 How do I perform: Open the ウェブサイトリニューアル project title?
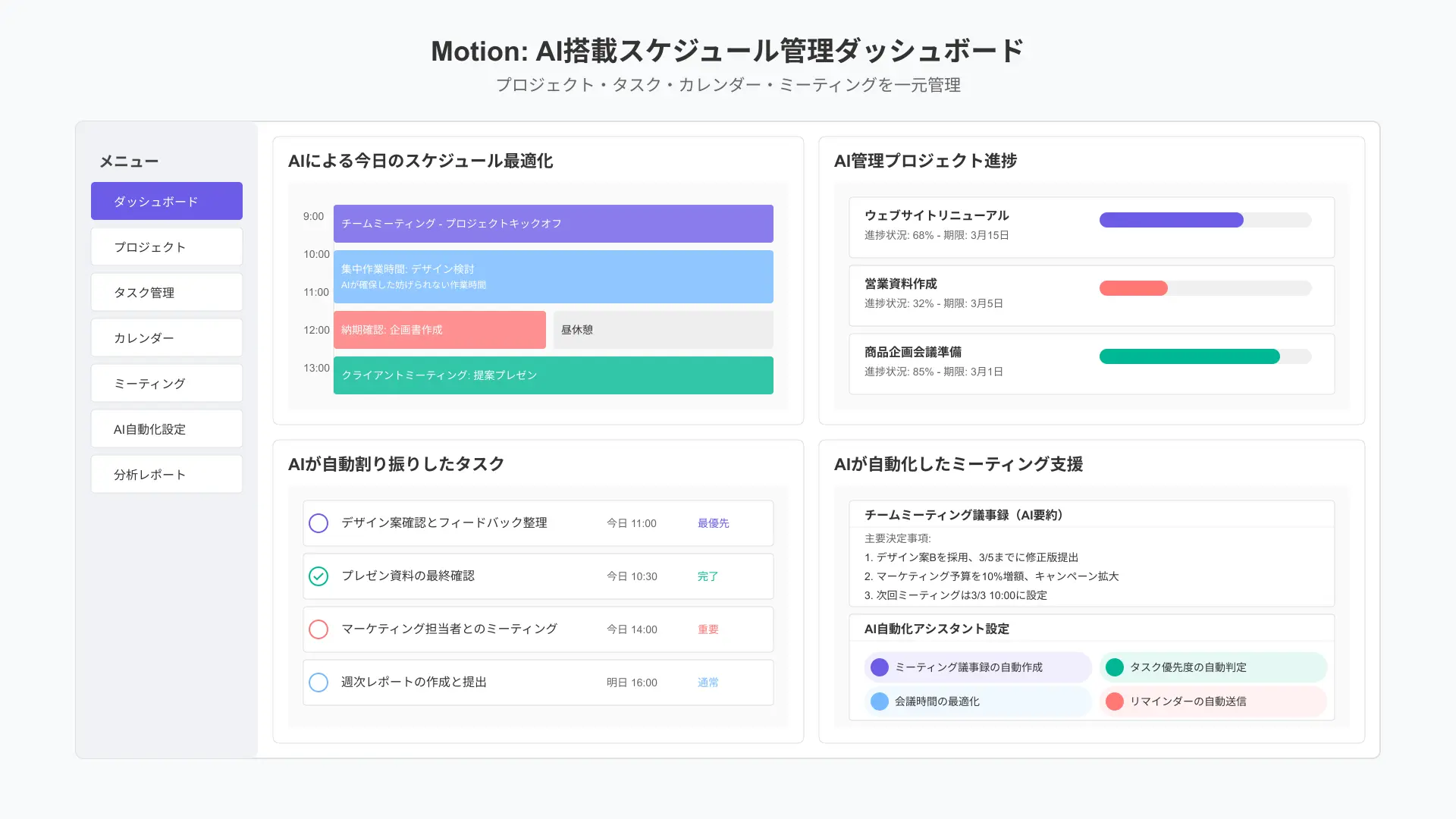coord(937,215)
